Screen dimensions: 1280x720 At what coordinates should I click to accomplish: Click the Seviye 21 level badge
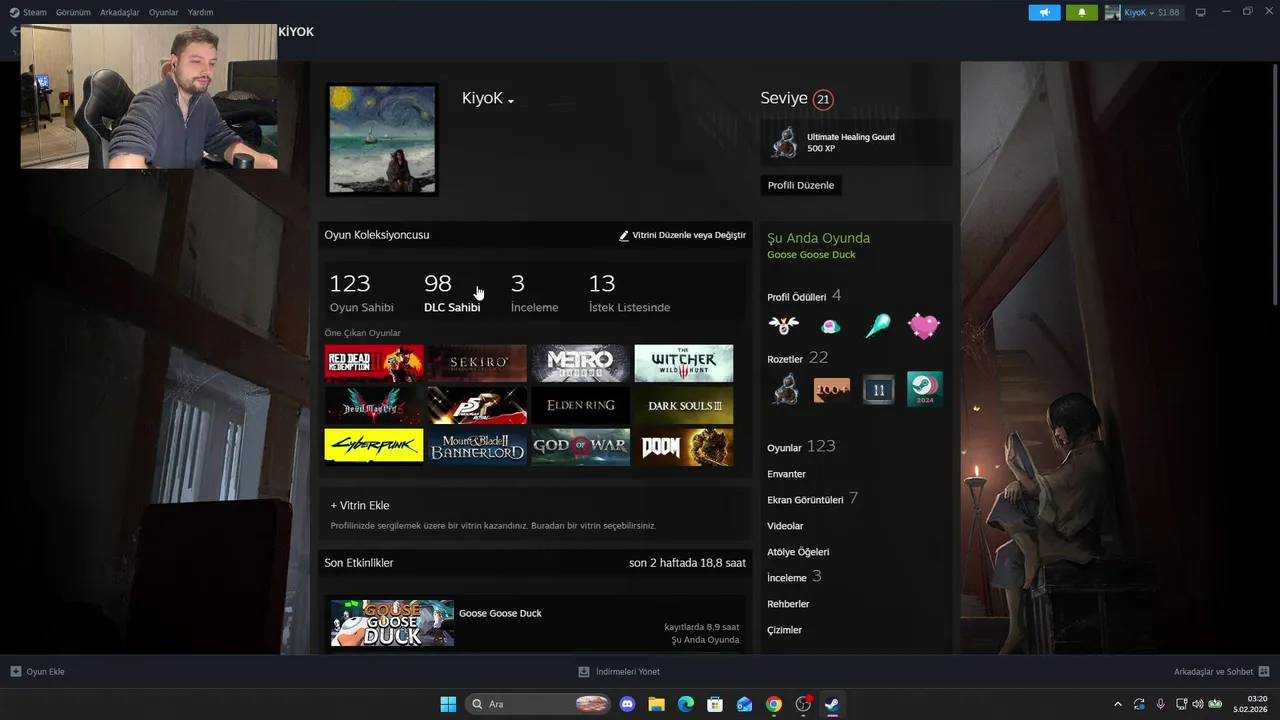point(823,99)
